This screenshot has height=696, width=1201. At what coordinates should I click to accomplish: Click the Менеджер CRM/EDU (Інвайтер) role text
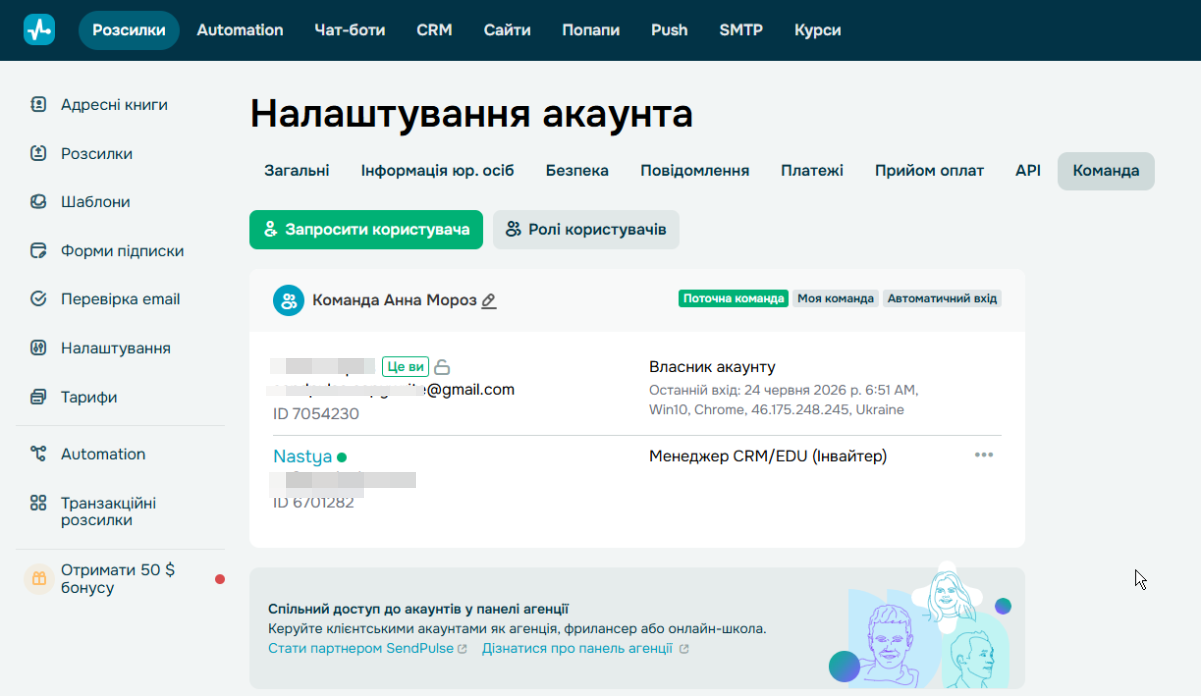tap(768, 456)
